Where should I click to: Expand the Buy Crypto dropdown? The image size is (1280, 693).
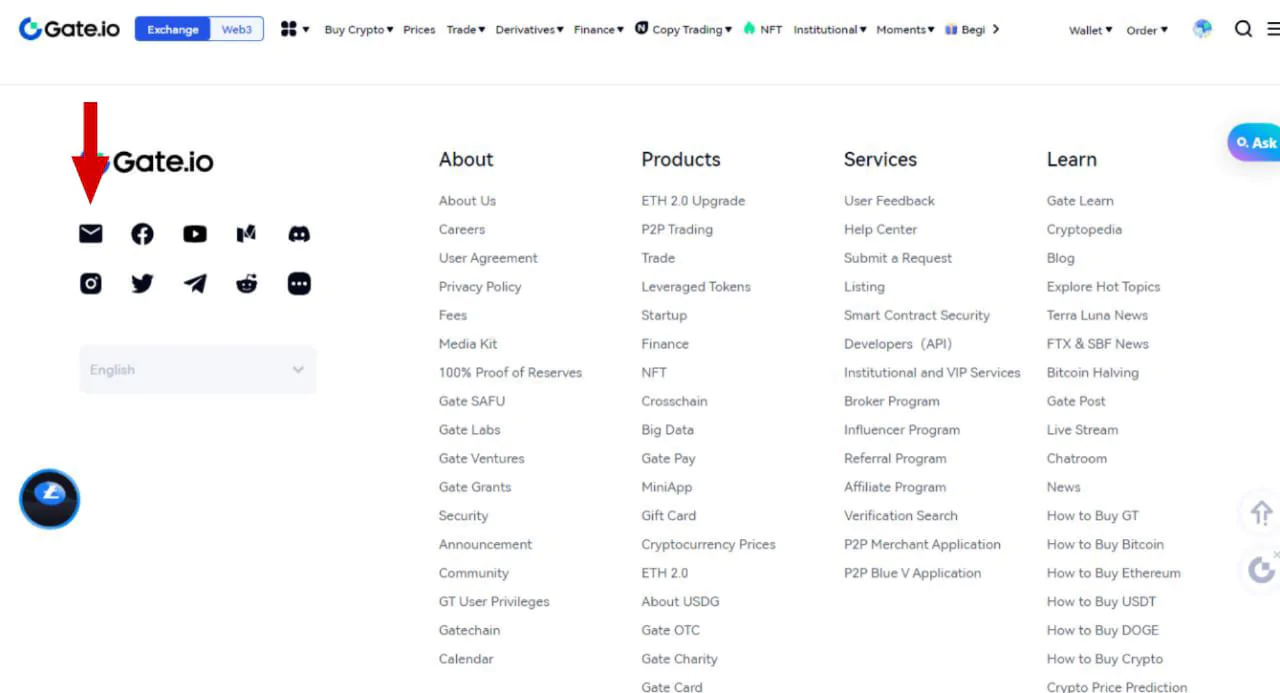coord(359,30)
